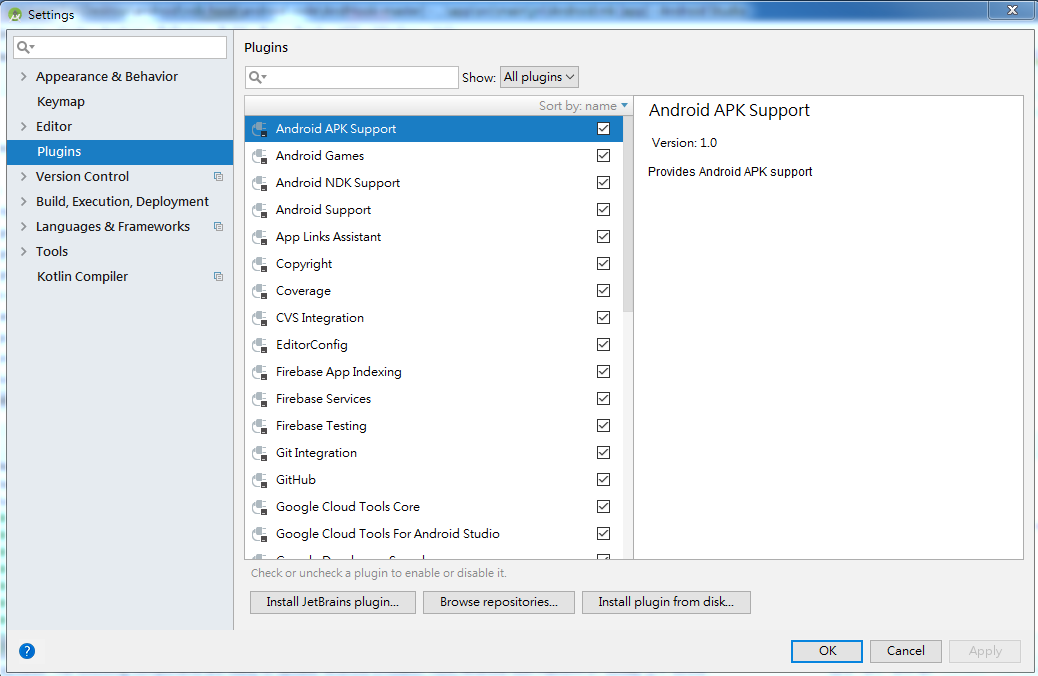Click the Android Support plugin icon

pyautogui.click(x=260, y=211)
